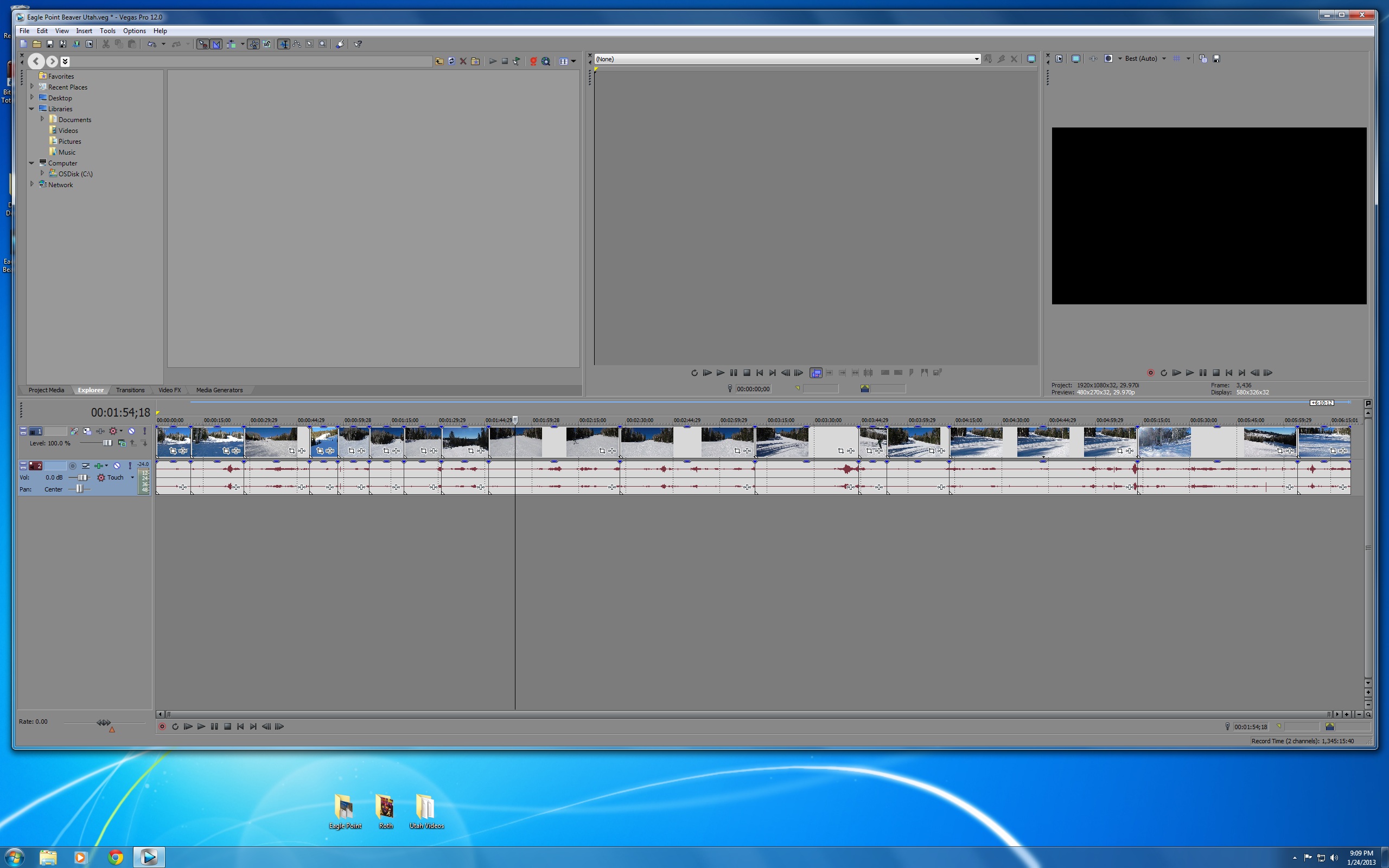
Task: Solo video track 1 exclamation icon
Action: pos(145,431)
